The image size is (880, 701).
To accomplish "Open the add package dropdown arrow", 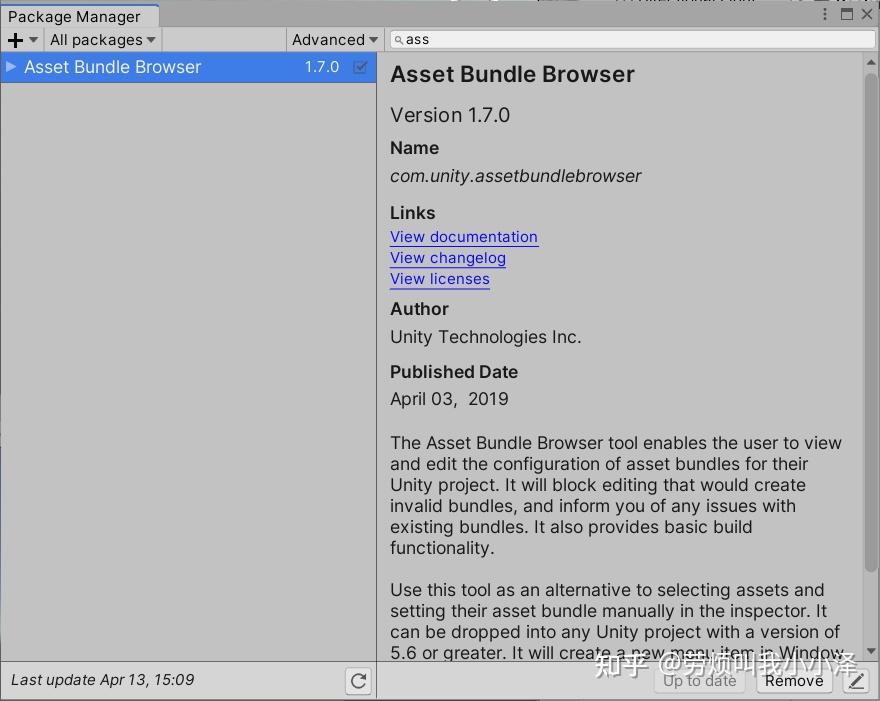I will (x=34, y=40).
